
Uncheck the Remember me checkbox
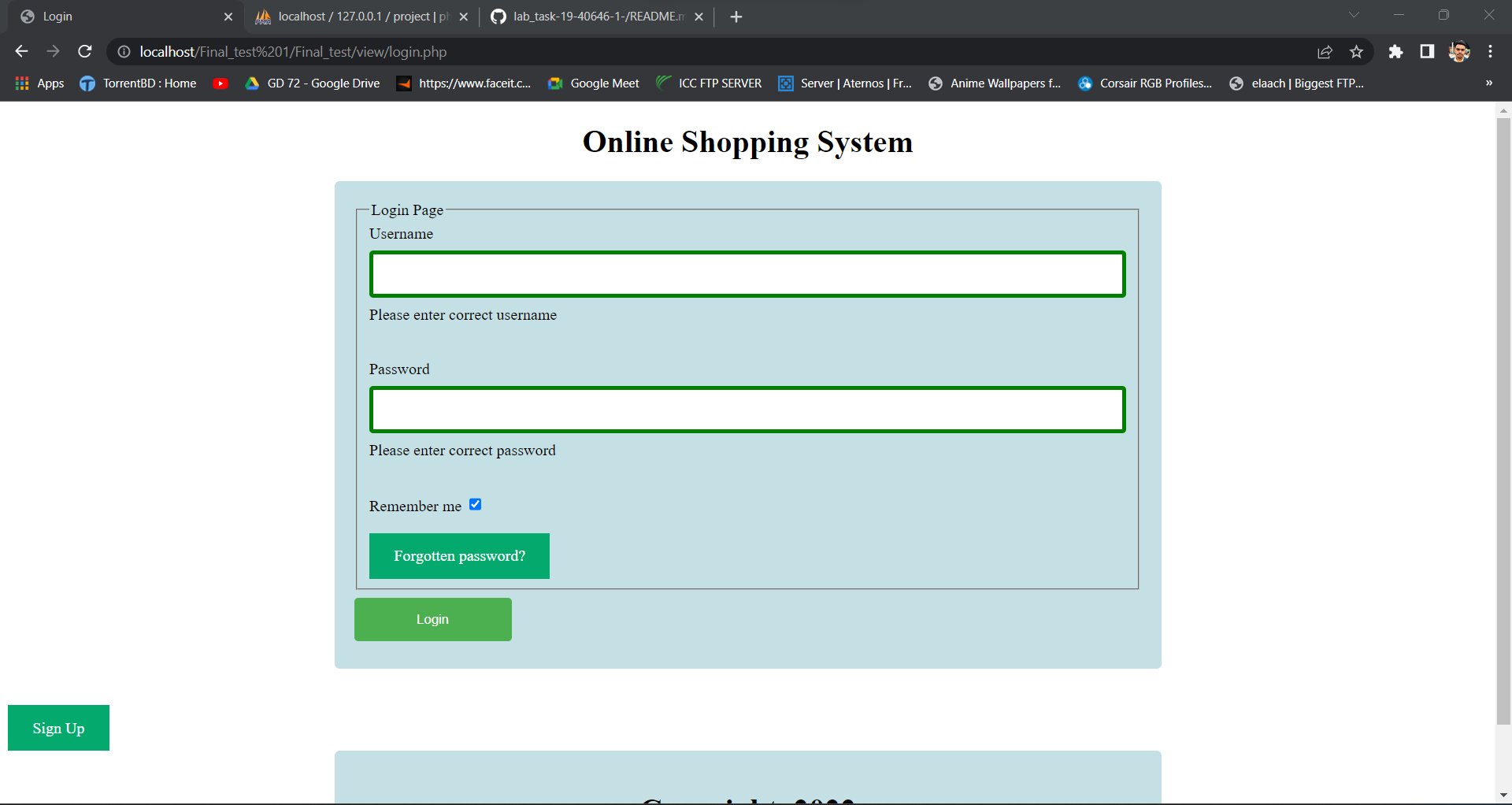(475, 504)
